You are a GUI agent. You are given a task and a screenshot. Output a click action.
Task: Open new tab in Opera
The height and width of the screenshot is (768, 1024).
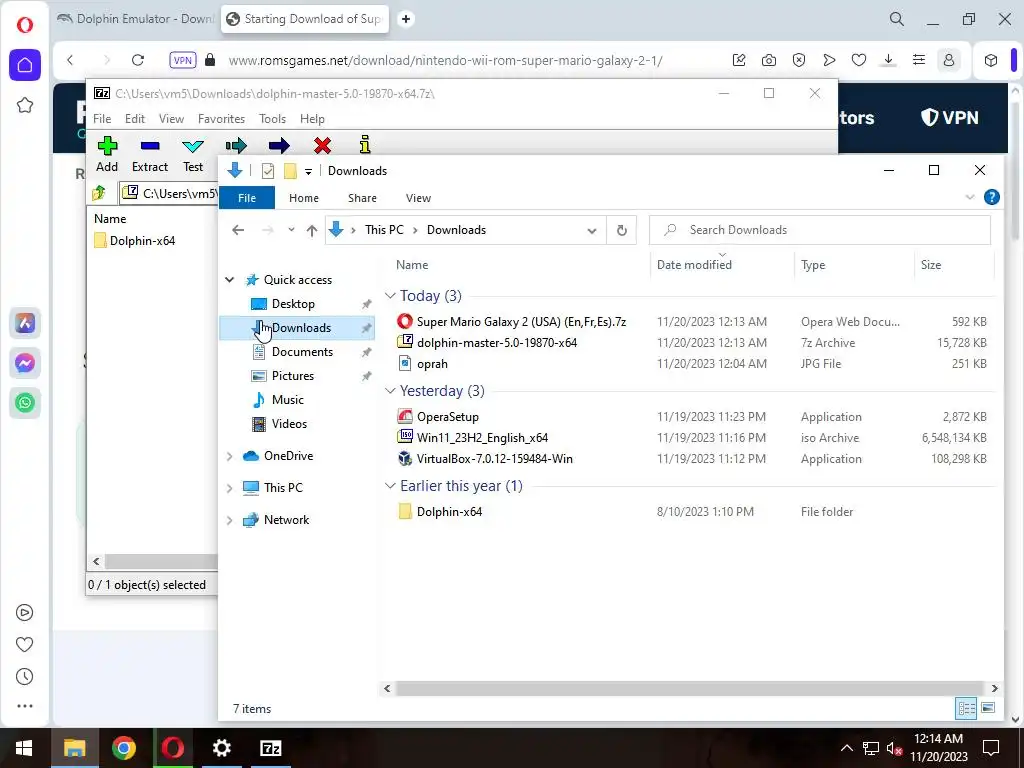click(406, 19)
